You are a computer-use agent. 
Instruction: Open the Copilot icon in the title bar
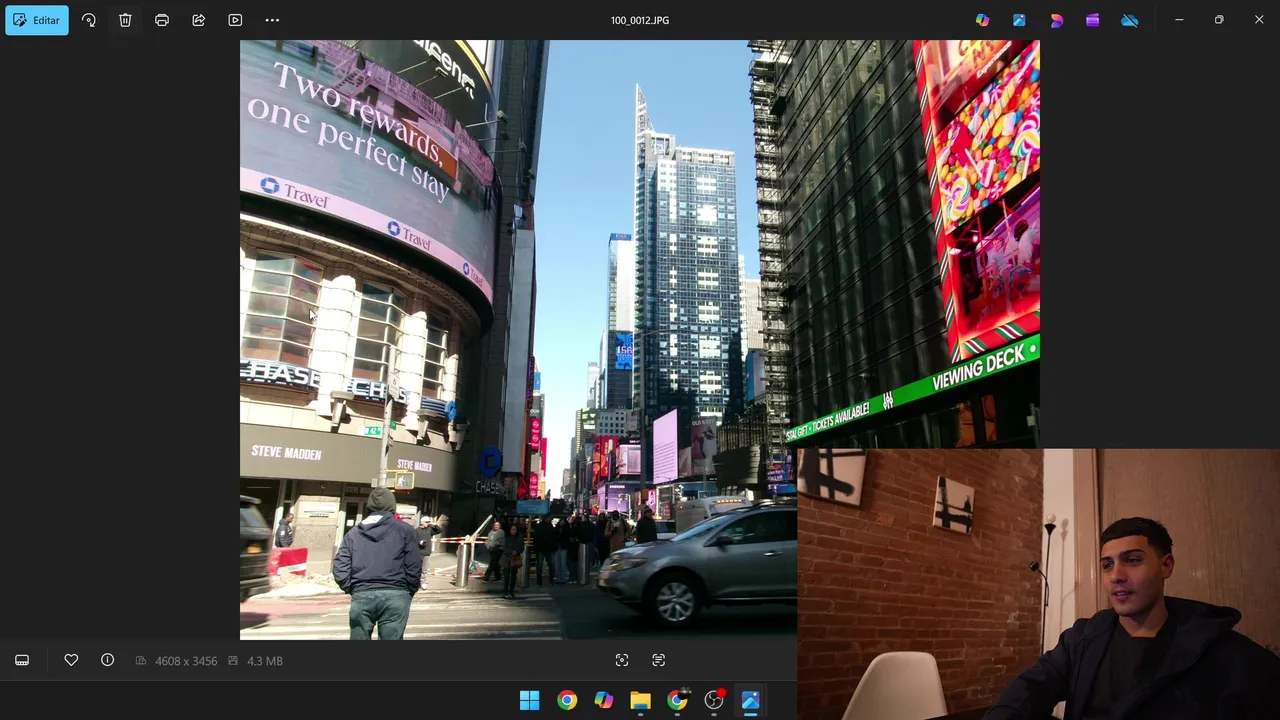point(982,20)
